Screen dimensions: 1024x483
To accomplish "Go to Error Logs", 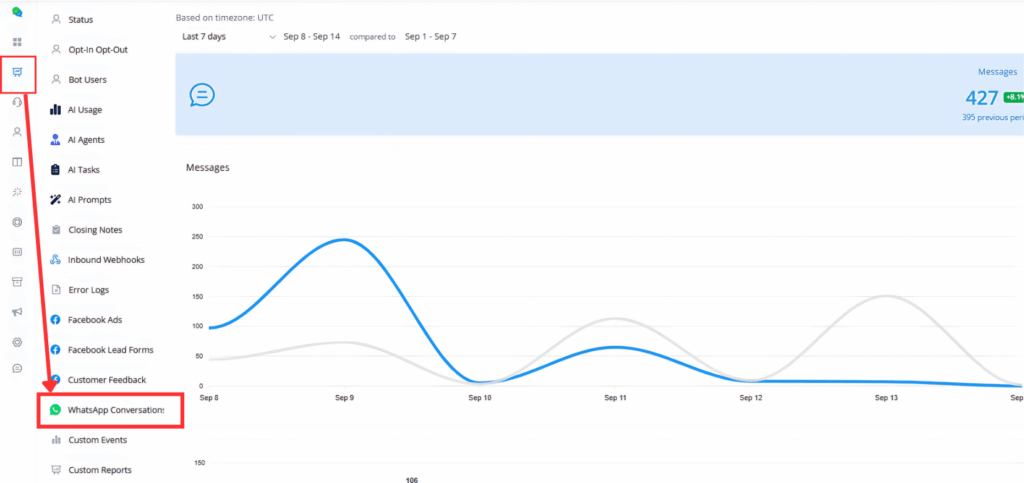I will click(x=88, y=290).
